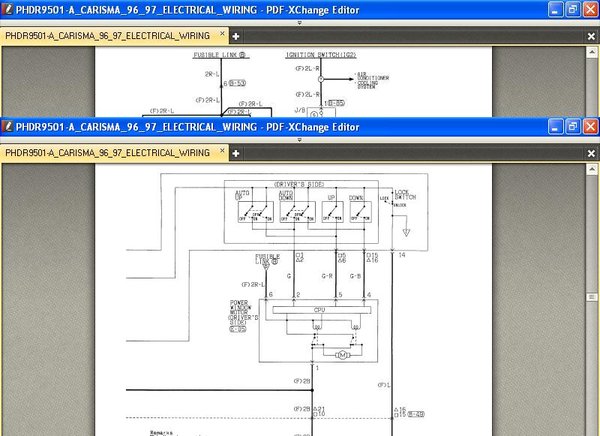Click the PDF-XChange app icon in the lower window's title bar
This screenshot has width=600, height=436.
pyautogui.click(x=8, y=126)
